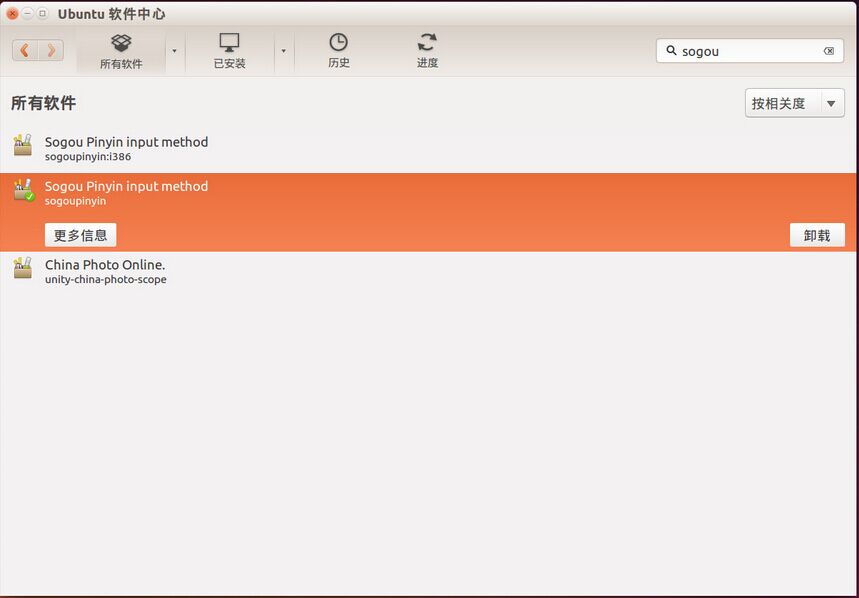
Task: Click 卸载 to uninstall sogoupinyin
Action: 817,235
